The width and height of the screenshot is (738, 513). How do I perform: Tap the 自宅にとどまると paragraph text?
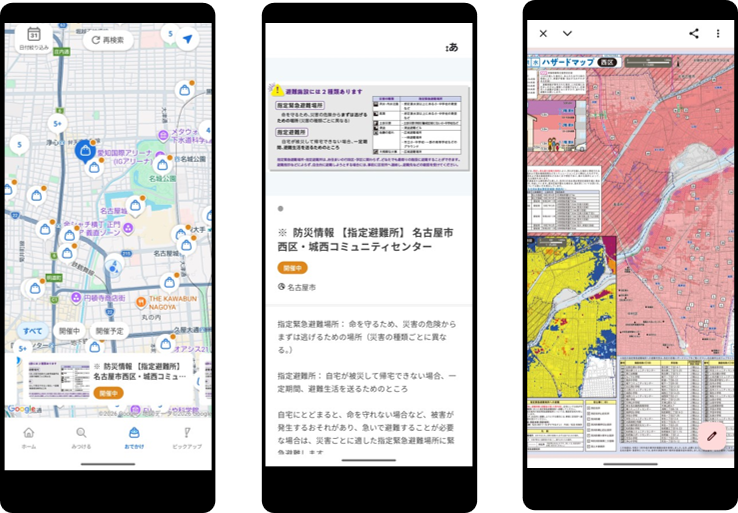click(x=366, y=434)
